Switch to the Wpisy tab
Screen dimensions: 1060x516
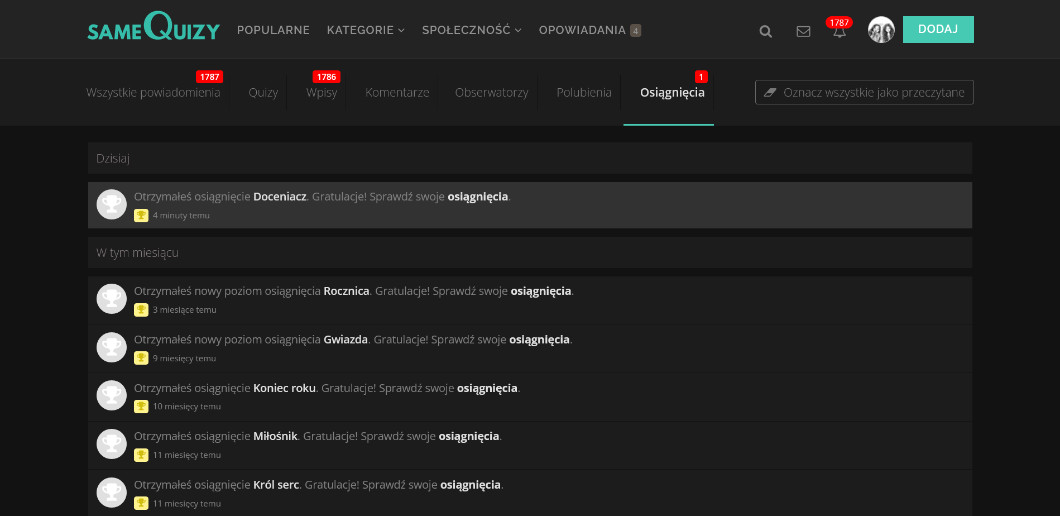tap(321, 93)
